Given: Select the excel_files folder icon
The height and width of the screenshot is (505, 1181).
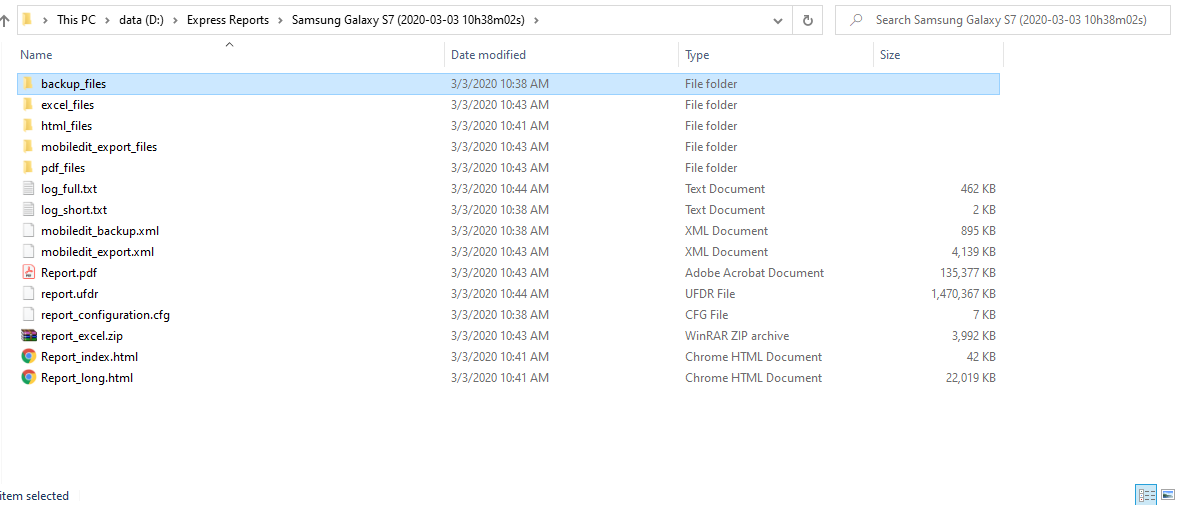Looking at the screenshot, I should (29, 105).
